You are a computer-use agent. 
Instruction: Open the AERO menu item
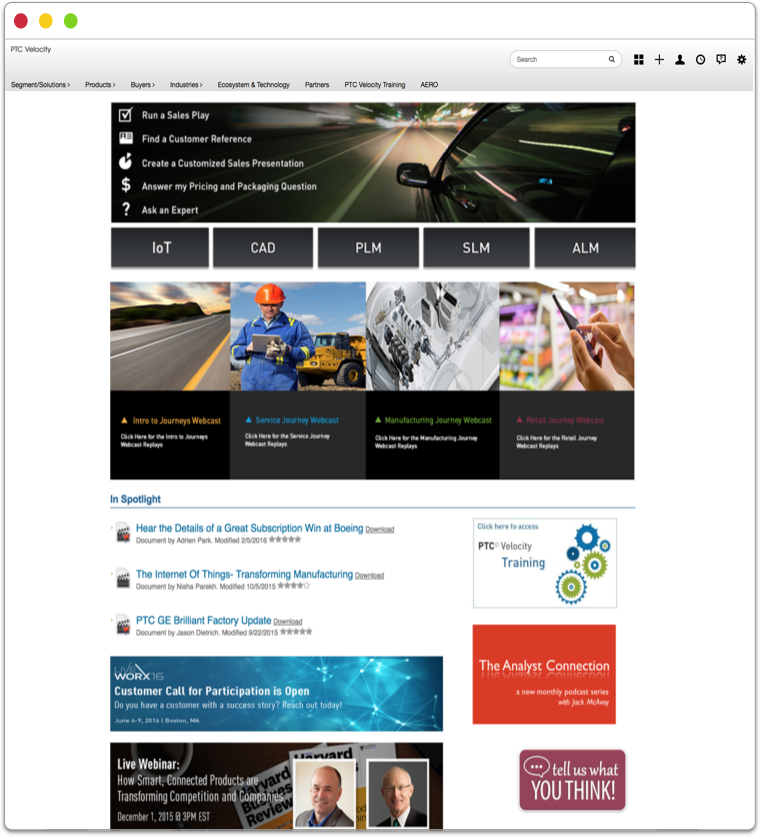pos(429,85)
